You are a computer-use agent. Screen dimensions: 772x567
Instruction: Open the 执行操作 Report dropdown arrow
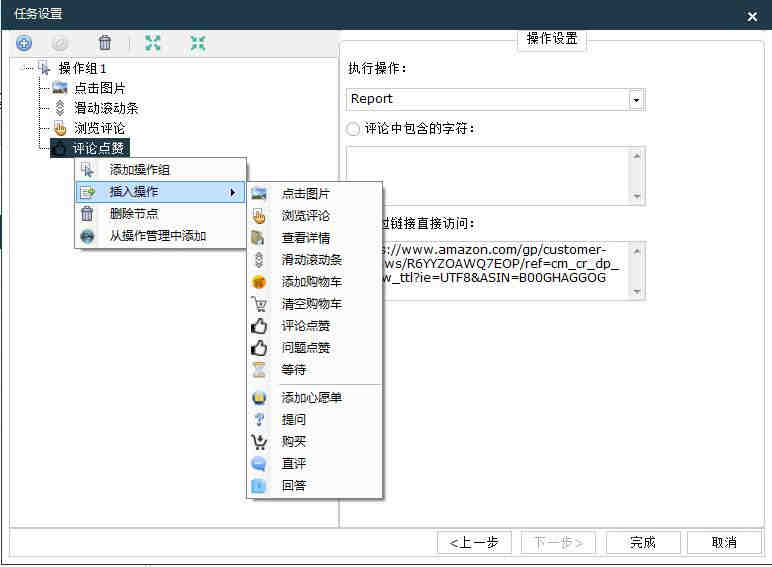point(636,100)
